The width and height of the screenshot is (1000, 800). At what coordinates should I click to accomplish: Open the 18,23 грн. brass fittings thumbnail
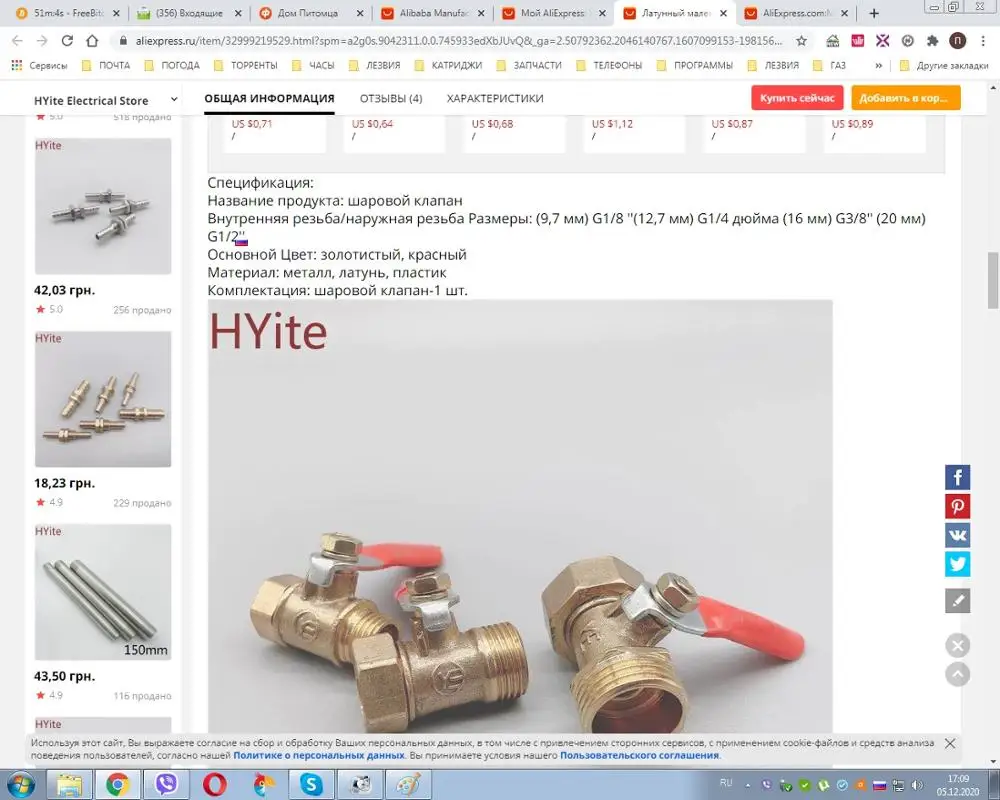click(103, 399)
